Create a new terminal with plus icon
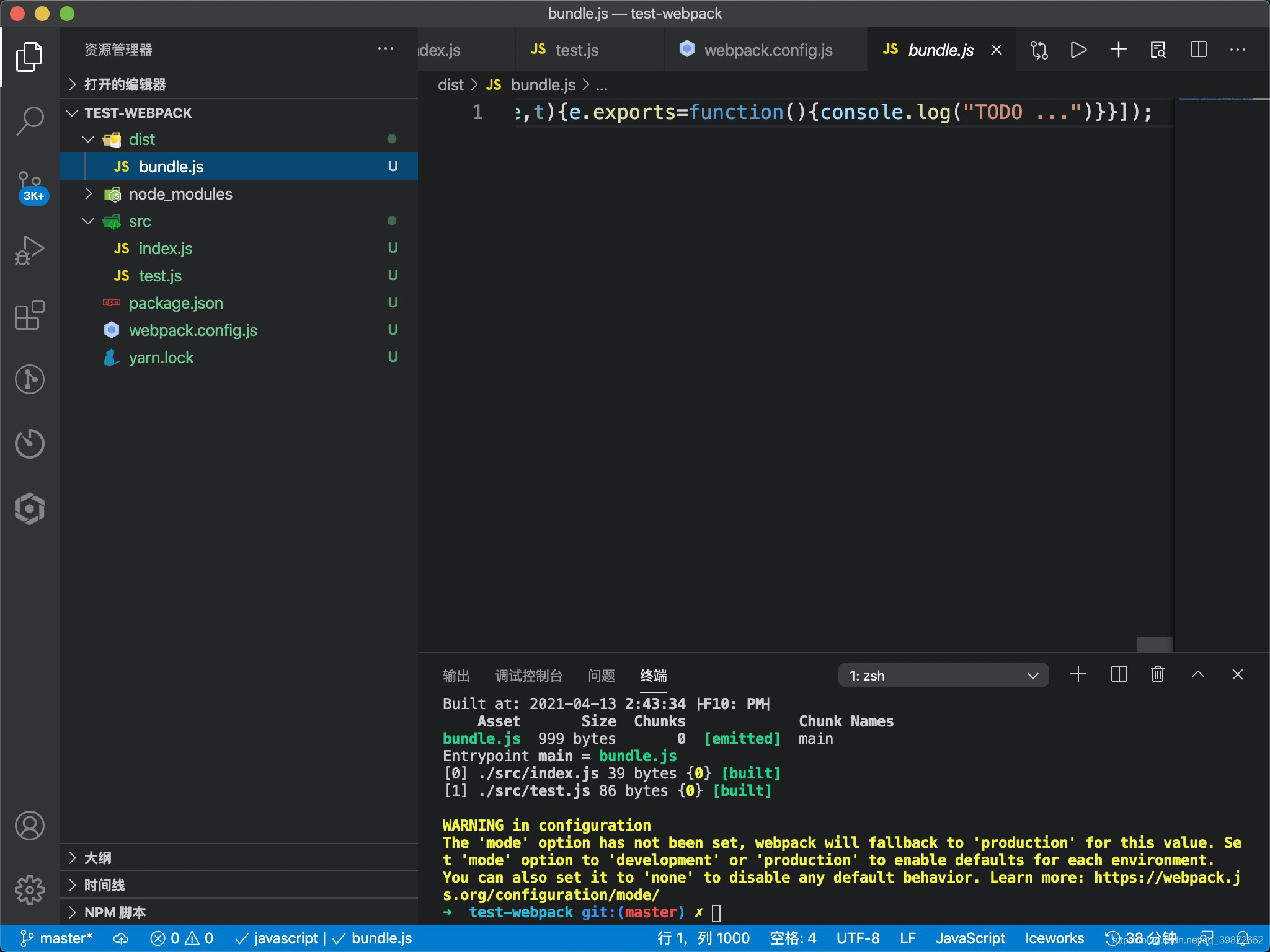The width and height of the screenshot is (1270, 952). pos(1079,674)
